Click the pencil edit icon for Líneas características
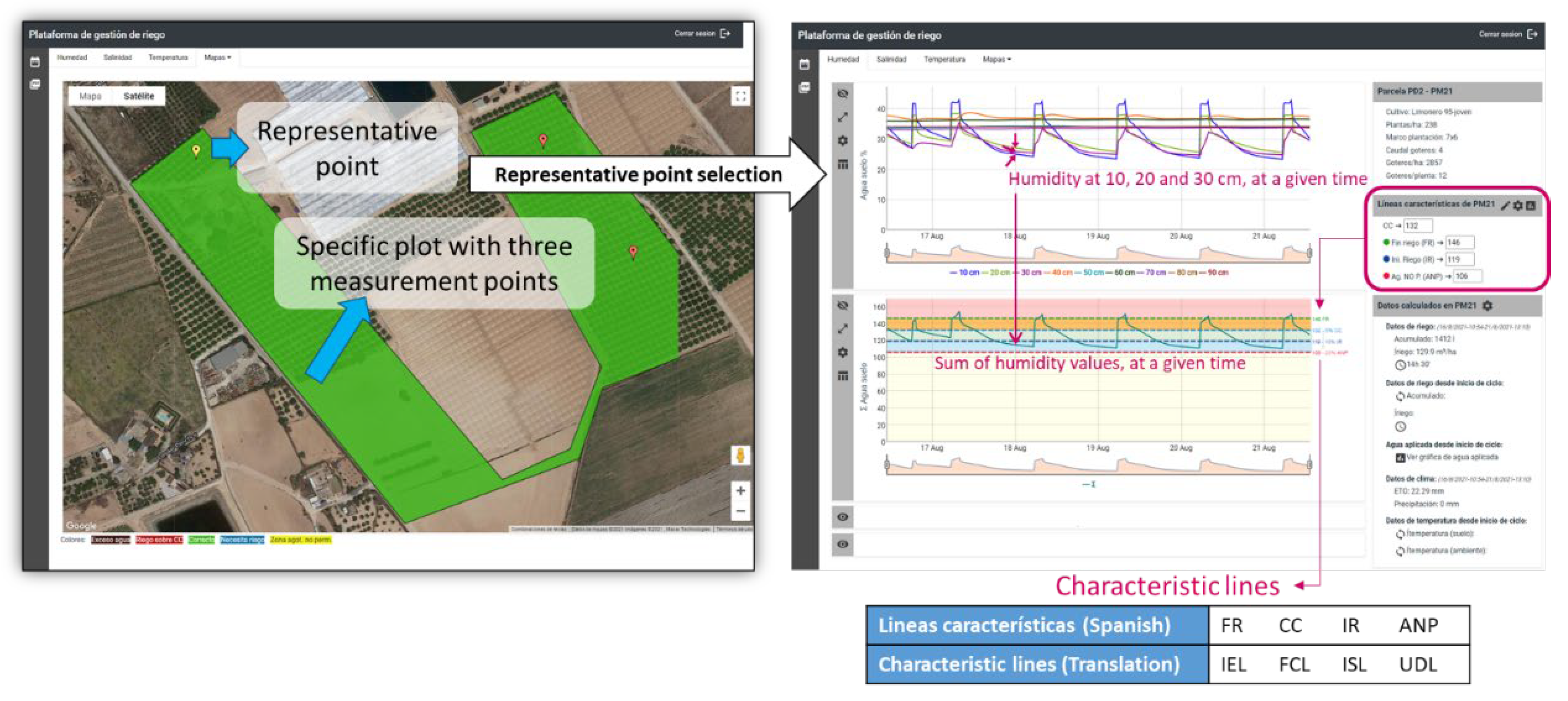 coord(1505,205)
